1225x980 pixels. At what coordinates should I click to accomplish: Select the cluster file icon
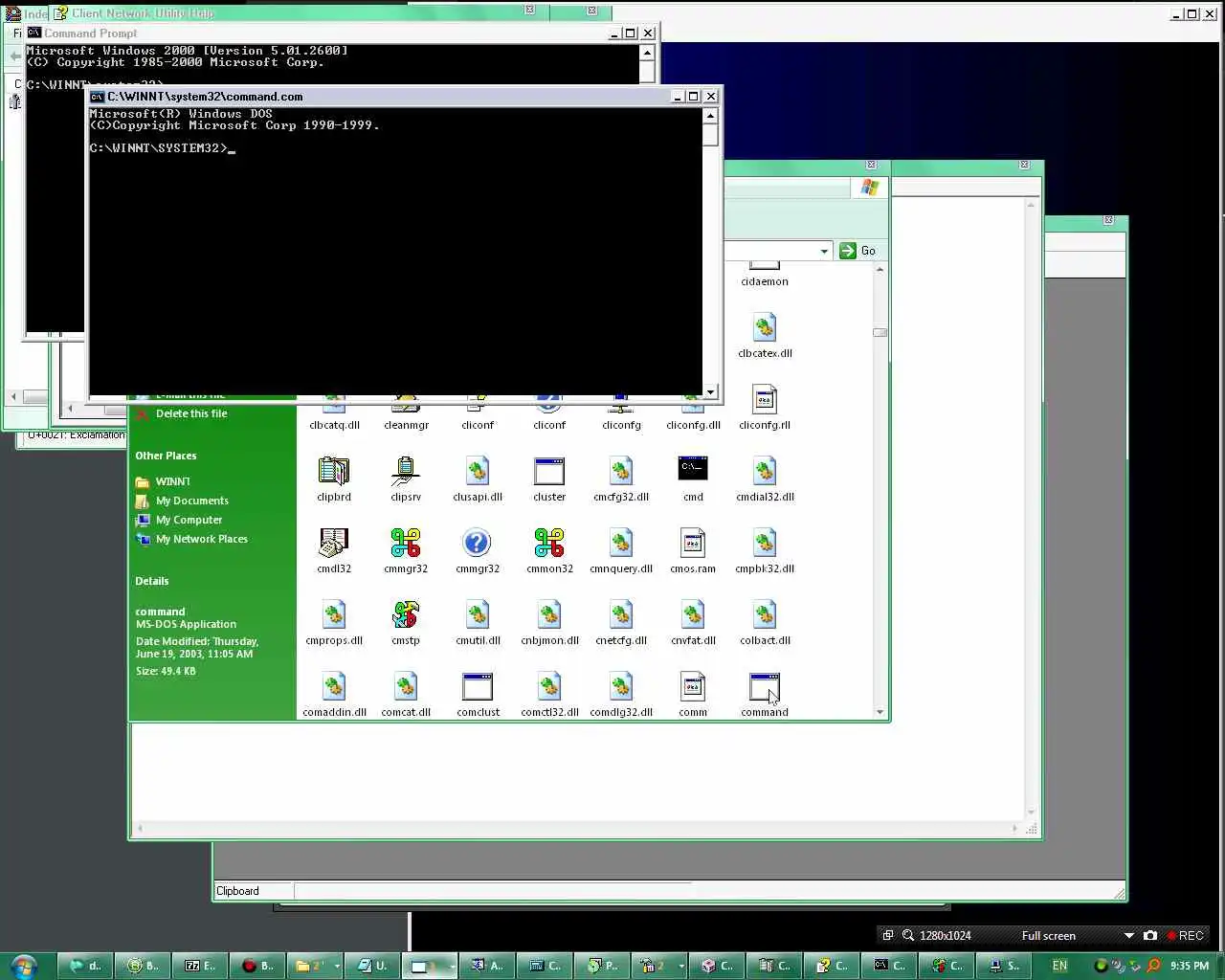549,470
